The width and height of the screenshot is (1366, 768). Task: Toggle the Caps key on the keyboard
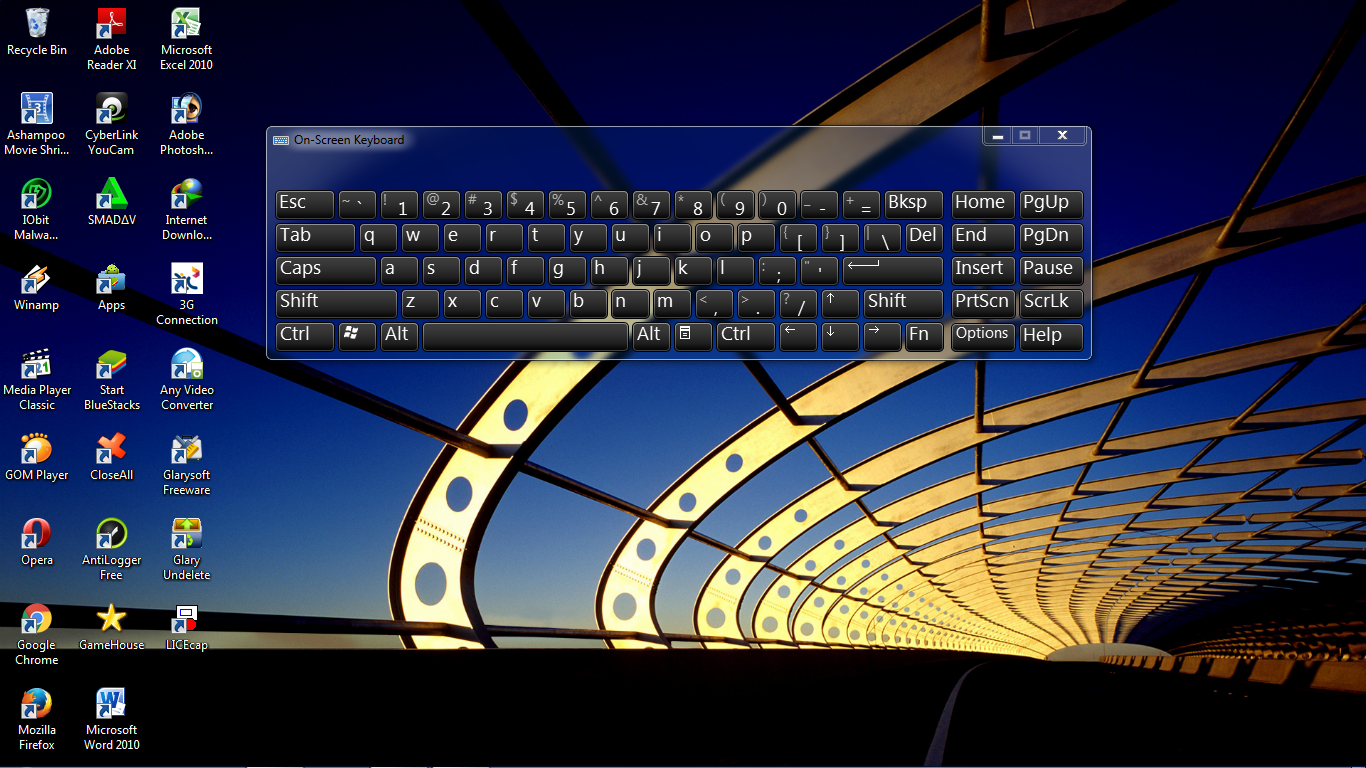(x=325, y=270)
